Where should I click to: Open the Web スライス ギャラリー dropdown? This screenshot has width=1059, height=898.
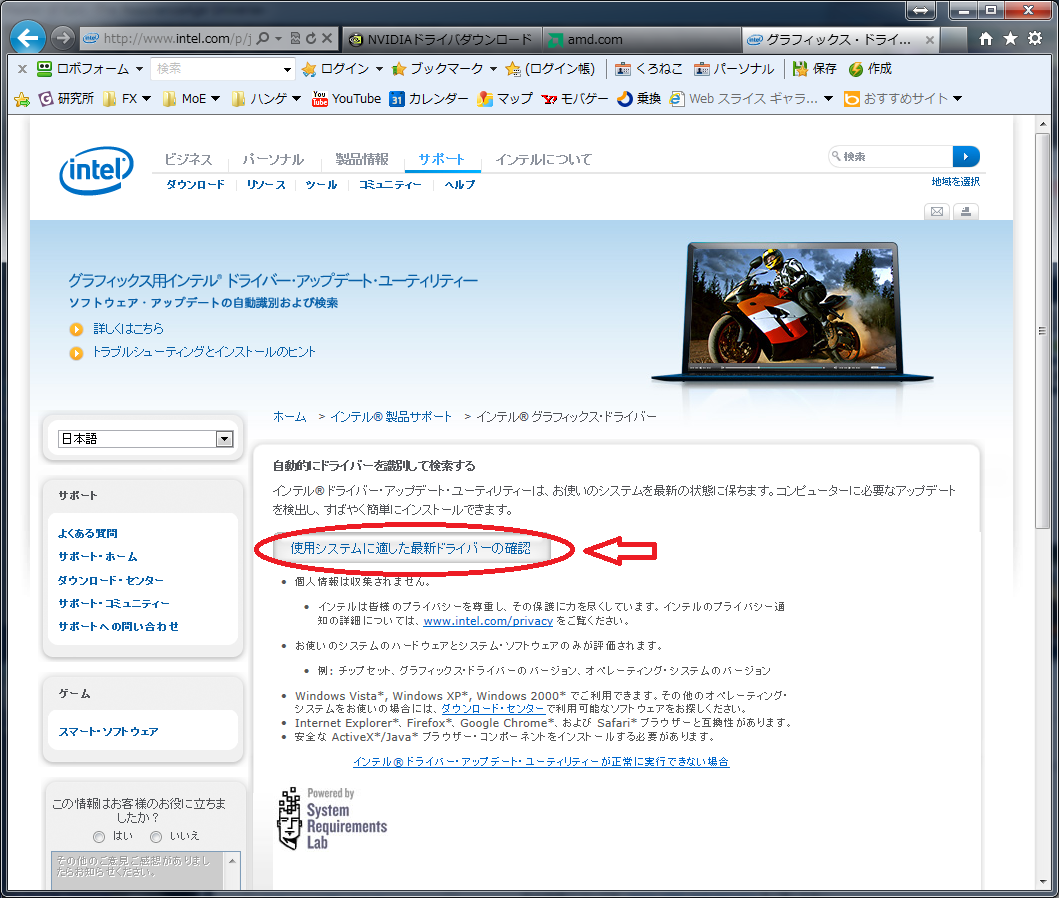coord(829,99)
